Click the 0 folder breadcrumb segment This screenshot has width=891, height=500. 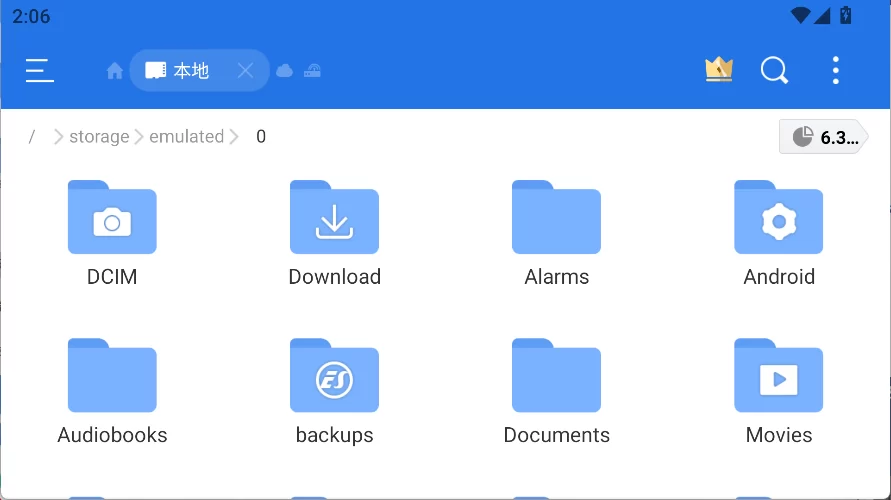261,137
